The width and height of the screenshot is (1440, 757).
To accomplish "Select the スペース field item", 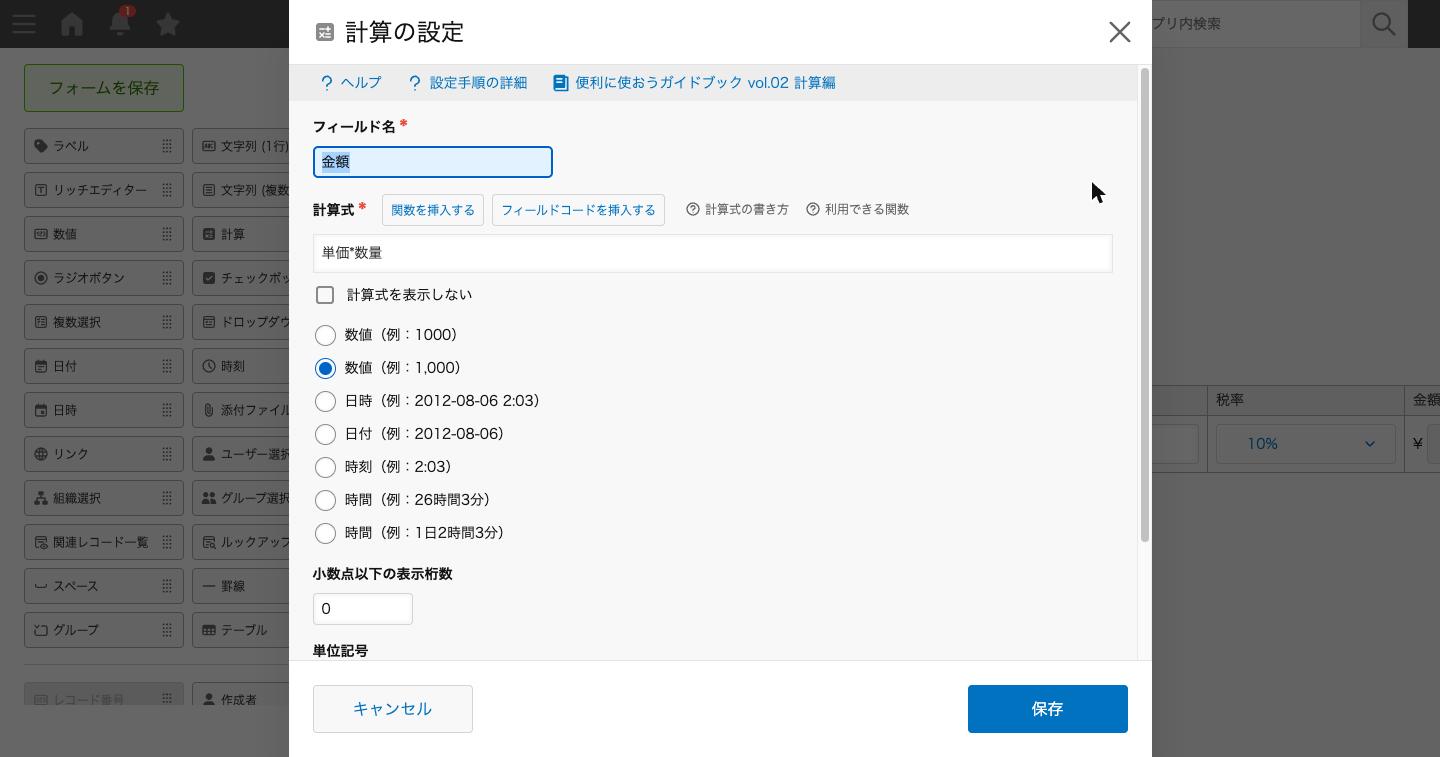I will click(104, 586).
